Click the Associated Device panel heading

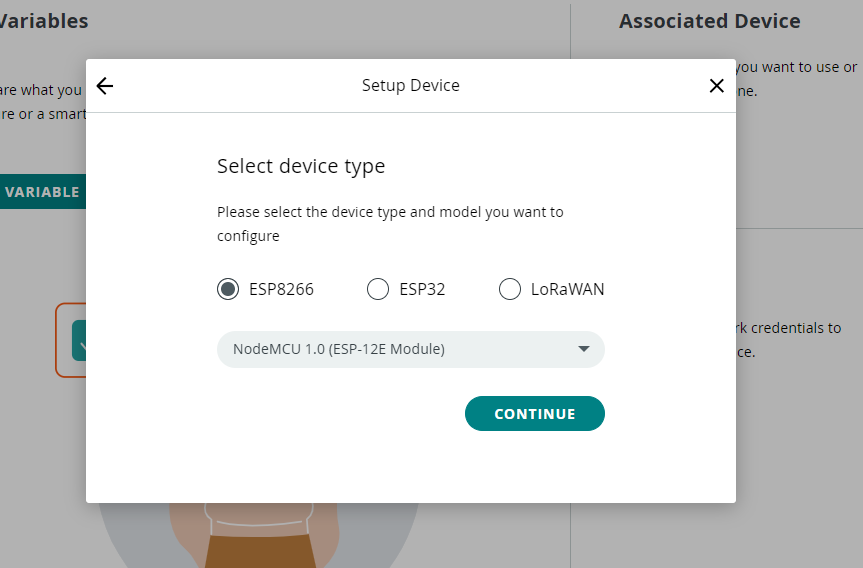pos(709,21)
